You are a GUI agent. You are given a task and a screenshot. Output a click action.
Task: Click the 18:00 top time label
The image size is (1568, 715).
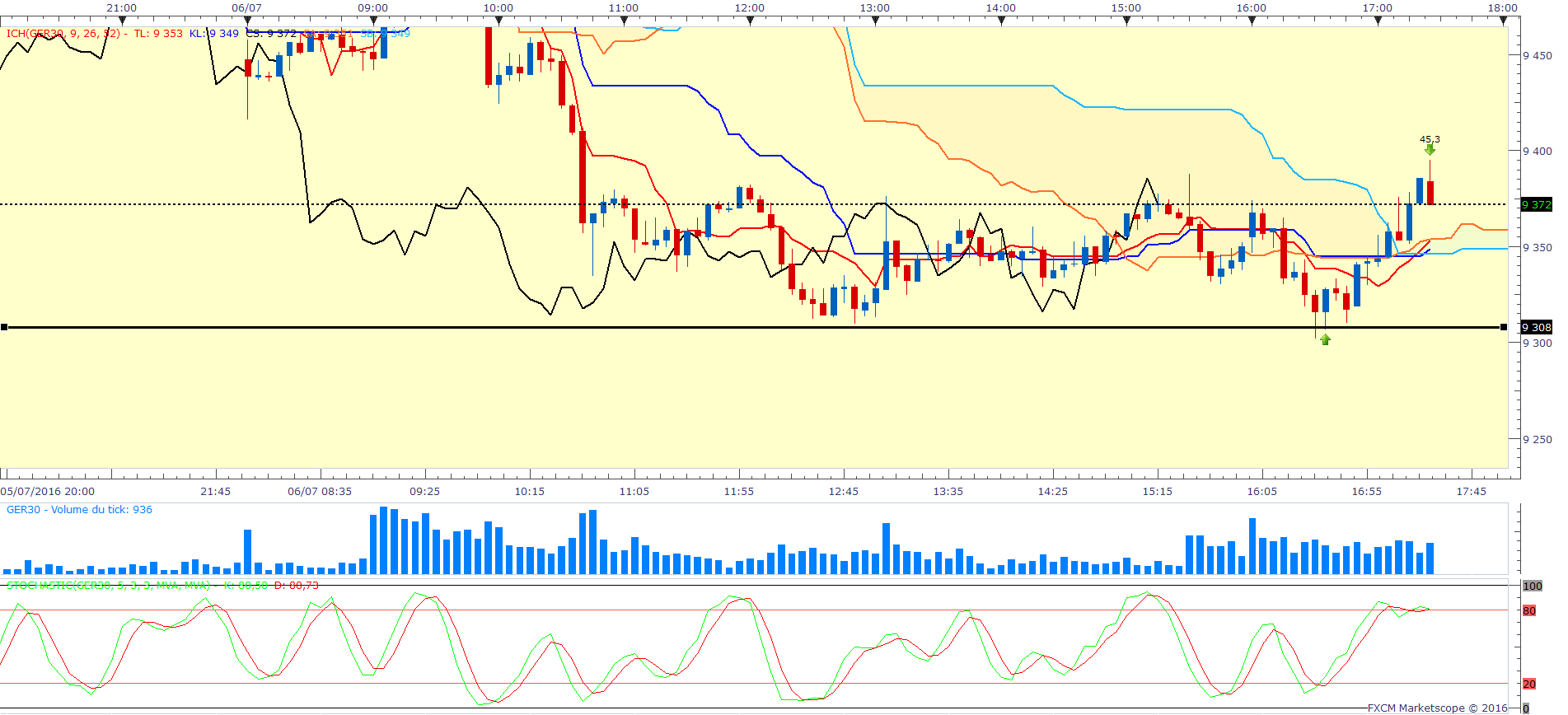1503,8
